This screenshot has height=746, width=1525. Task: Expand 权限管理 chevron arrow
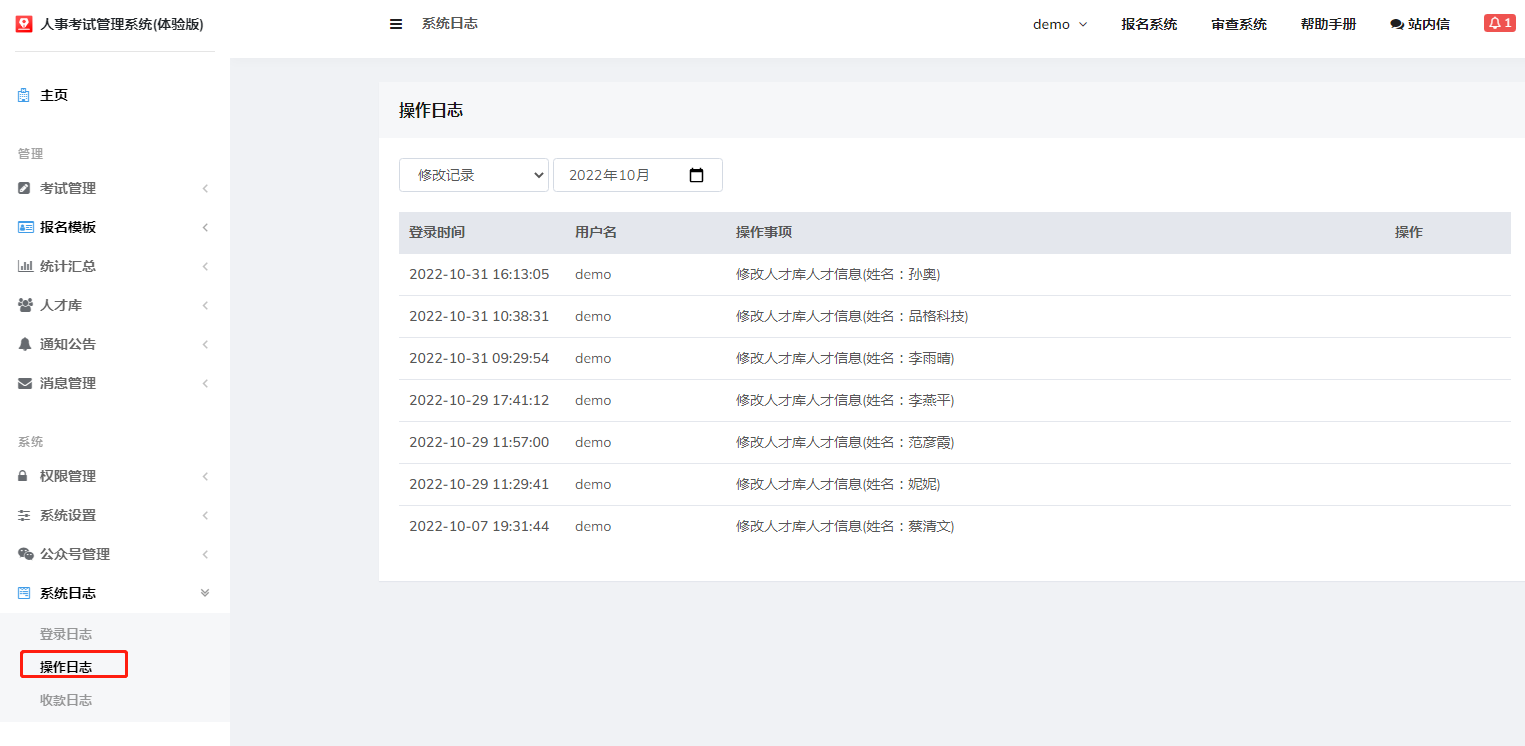205,476
